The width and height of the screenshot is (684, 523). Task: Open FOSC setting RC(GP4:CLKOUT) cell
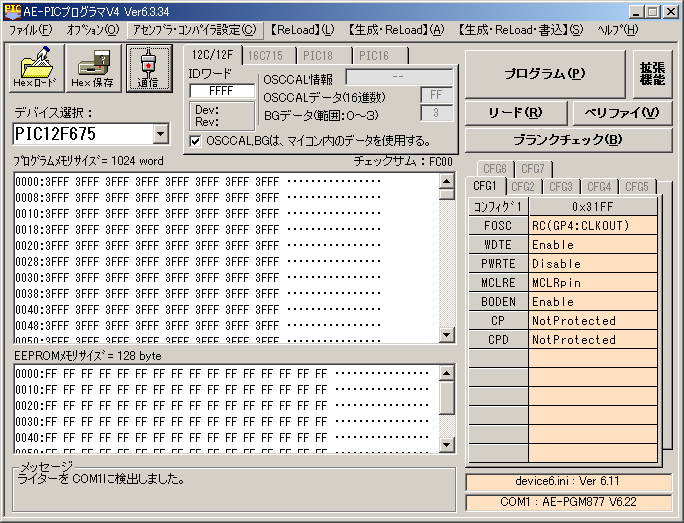593,226
